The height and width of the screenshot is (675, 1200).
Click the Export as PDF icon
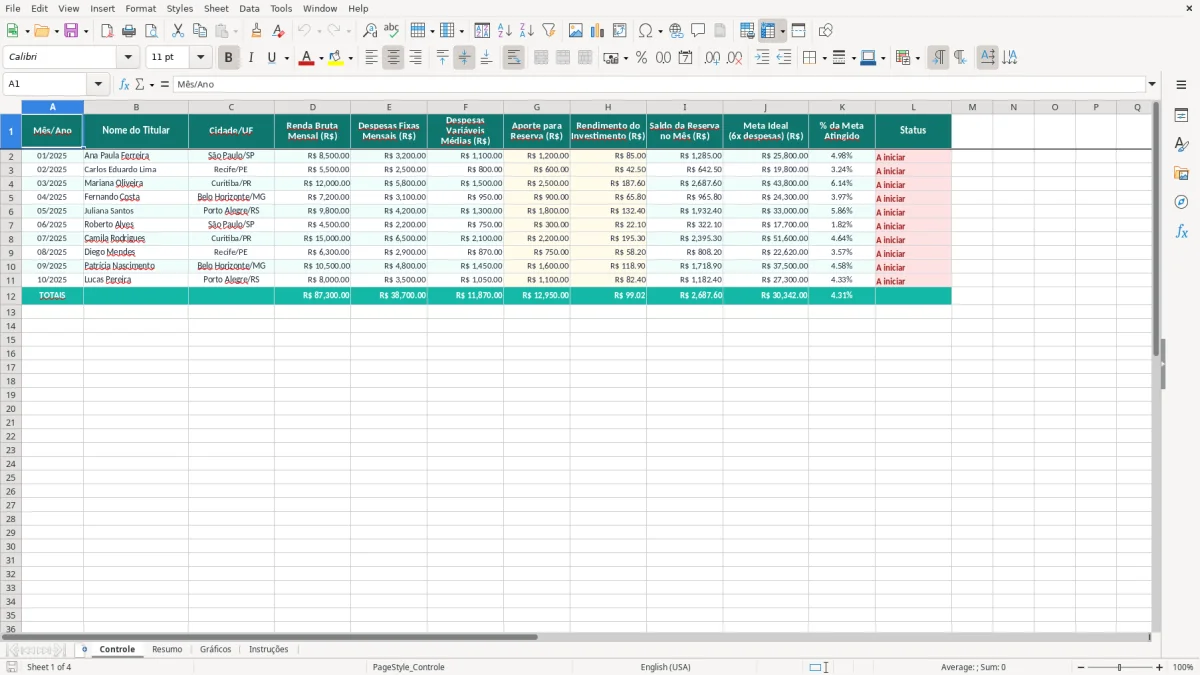[x=107, y=31]
